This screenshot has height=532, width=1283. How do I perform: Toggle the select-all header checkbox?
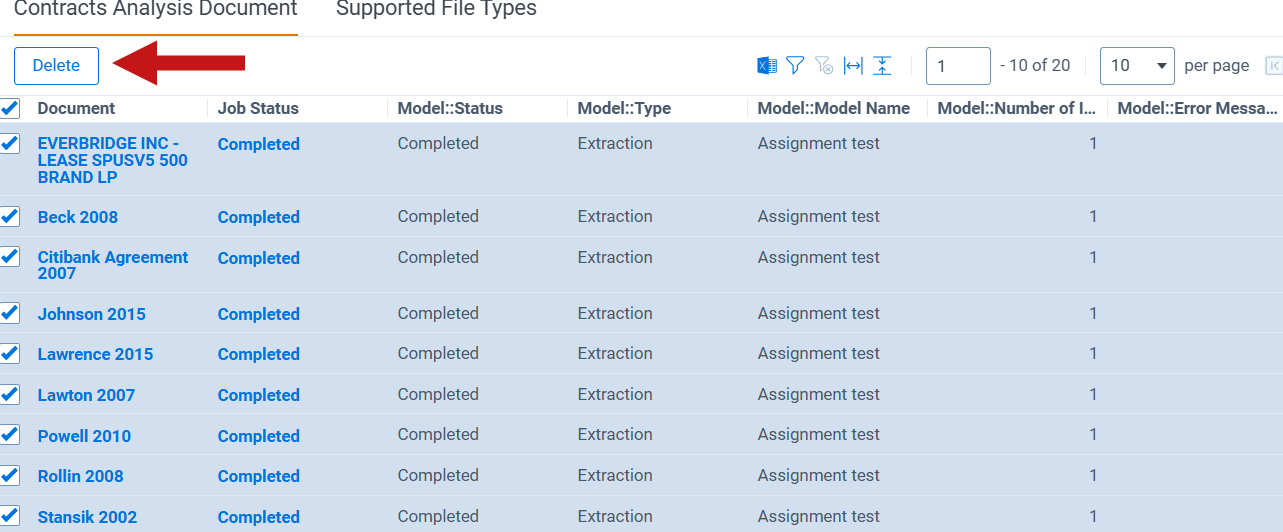point(9,108)
